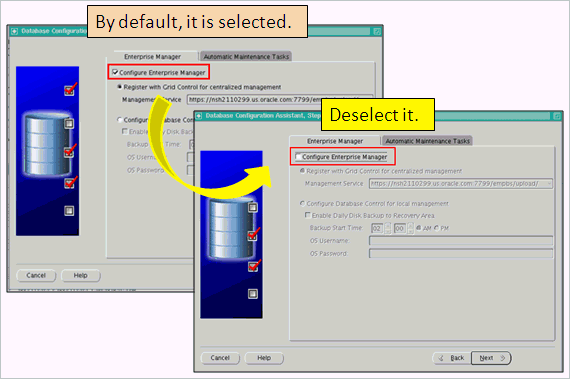The image size is (570, 379).
Task: Click Cancel button in front window
Action: coord(220,358)
